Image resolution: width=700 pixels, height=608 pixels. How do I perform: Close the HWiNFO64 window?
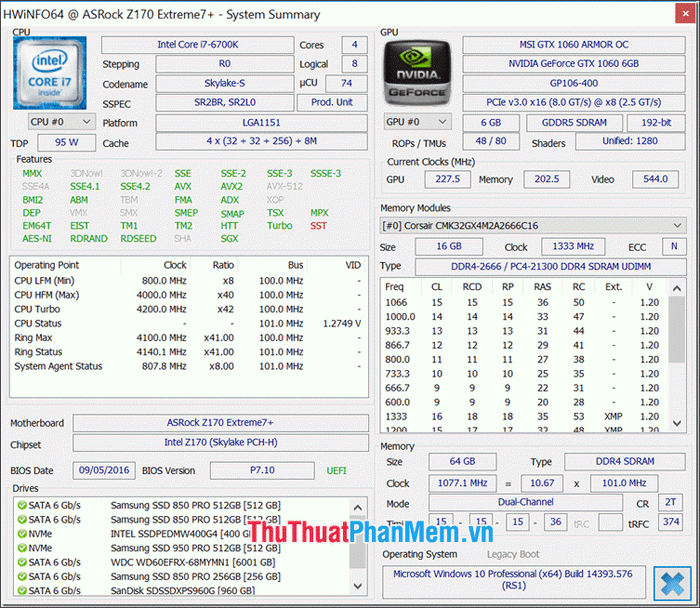[x=685, y=14]
